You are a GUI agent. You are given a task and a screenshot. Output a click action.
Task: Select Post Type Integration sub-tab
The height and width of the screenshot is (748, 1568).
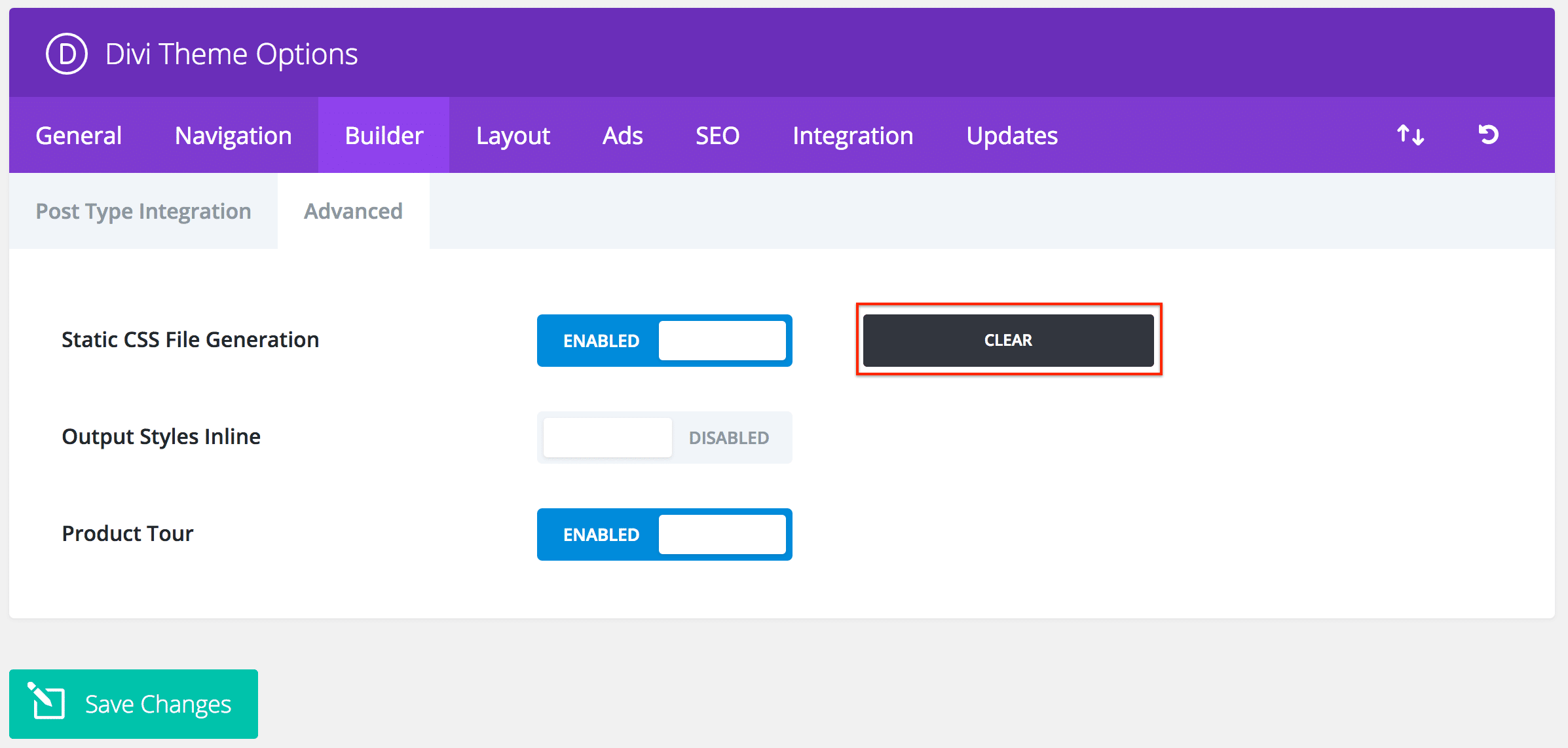(x=143, y=211)
